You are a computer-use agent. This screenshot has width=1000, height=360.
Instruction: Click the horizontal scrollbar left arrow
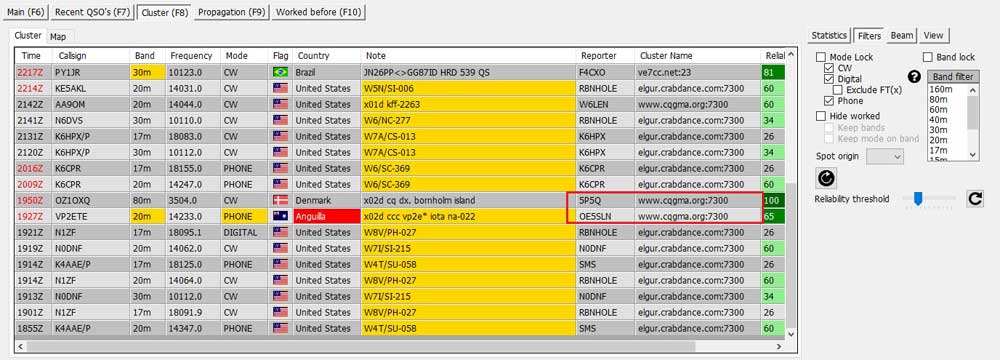(19, 346)
